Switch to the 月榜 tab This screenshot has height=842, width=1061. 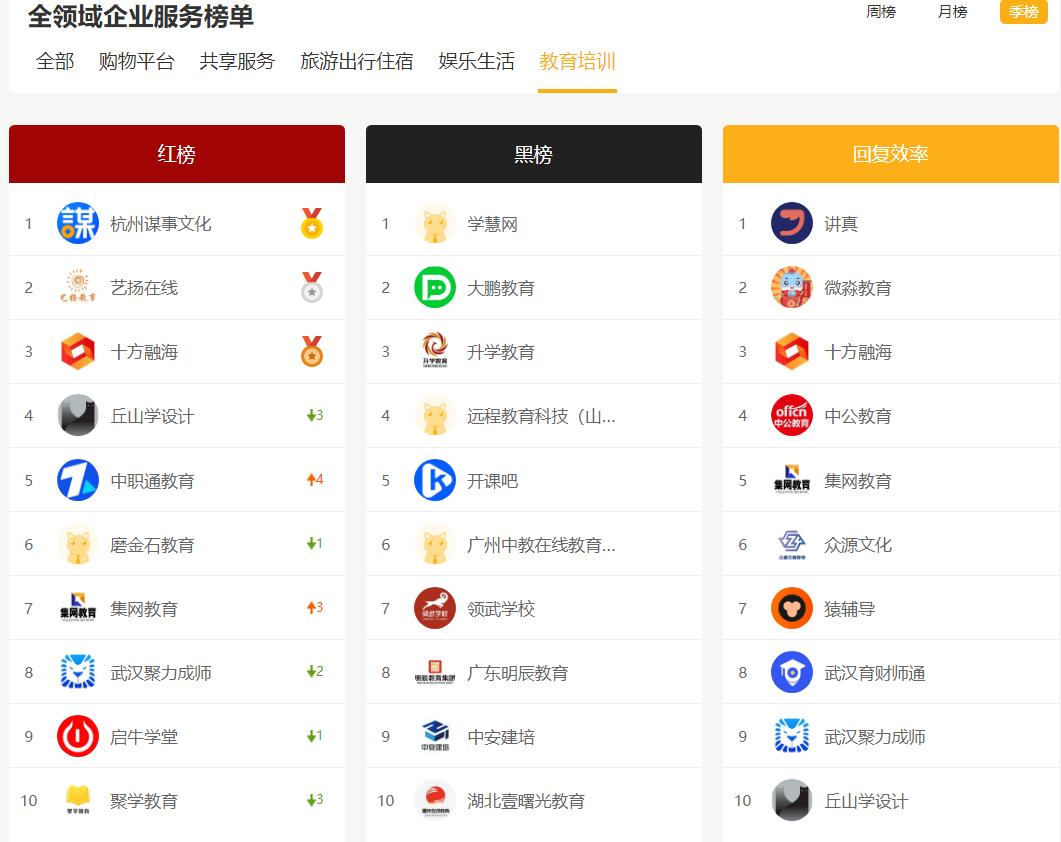[951, 13]
